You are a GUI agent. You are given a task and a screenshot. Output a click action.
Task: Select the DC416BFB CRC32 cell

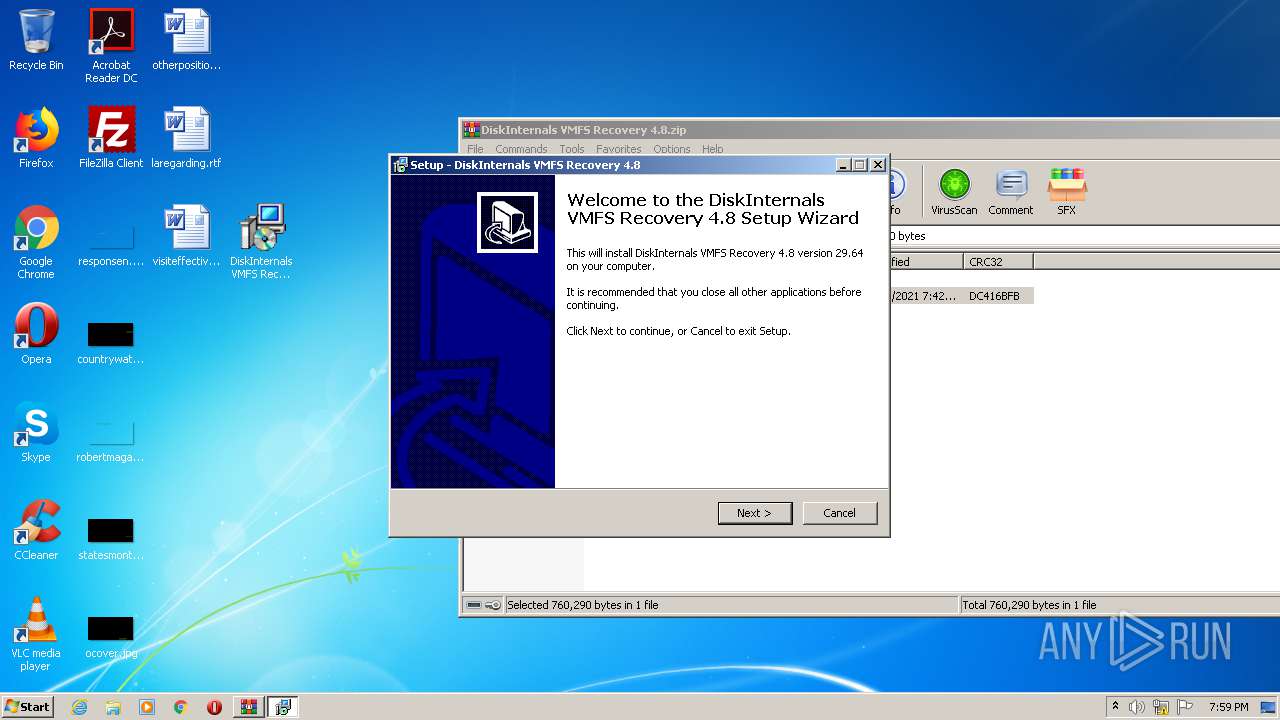pos(994,296)
